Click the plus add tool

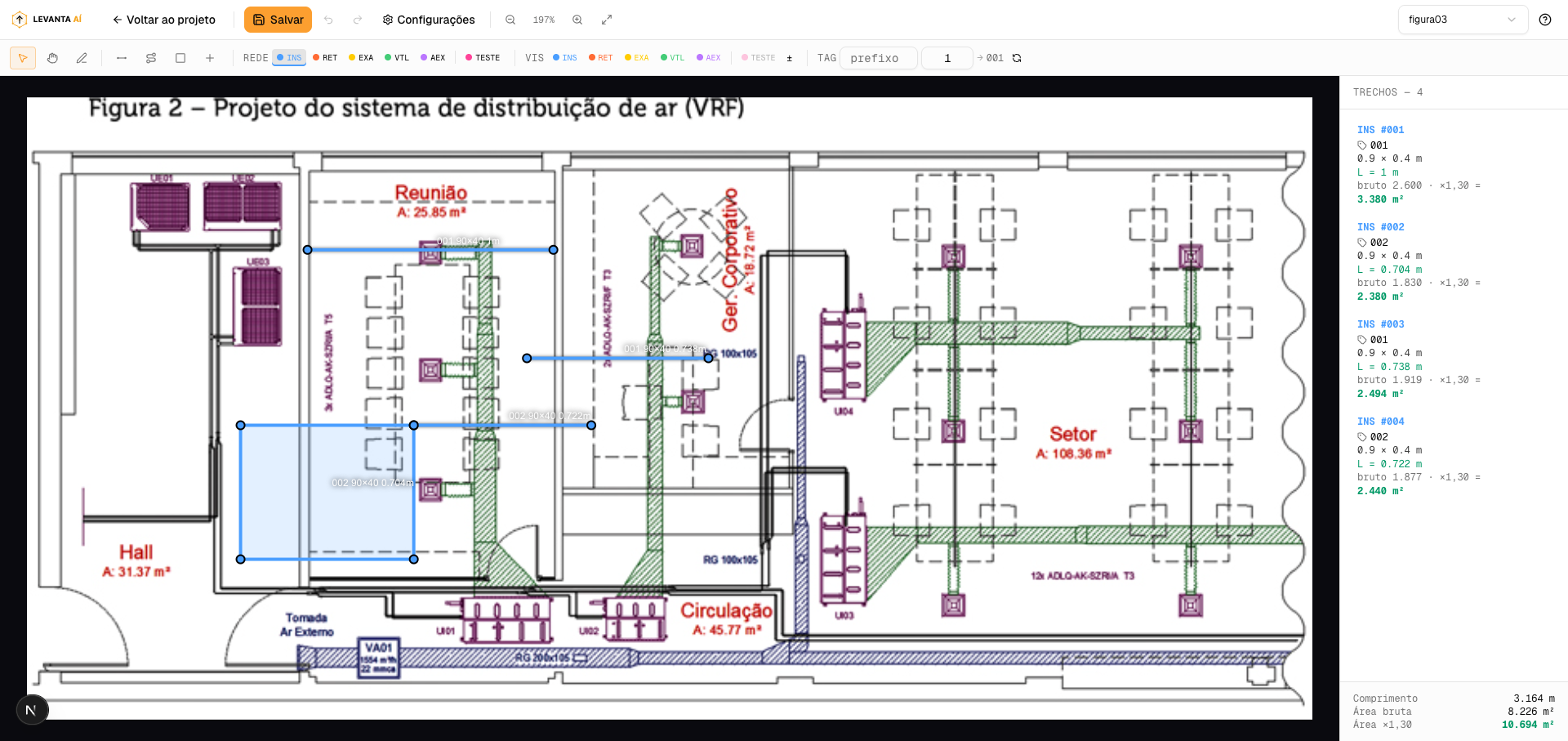pyautogui.click(x=210, y=58)
